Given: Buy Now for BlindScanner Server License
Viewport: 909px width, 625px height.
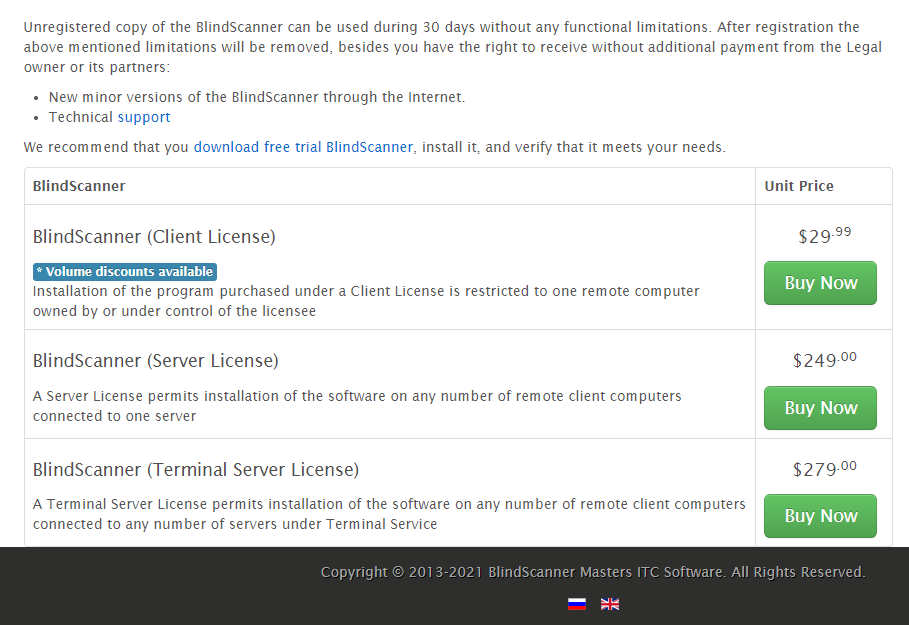Looking at the screenshot, I should point(820,408).
